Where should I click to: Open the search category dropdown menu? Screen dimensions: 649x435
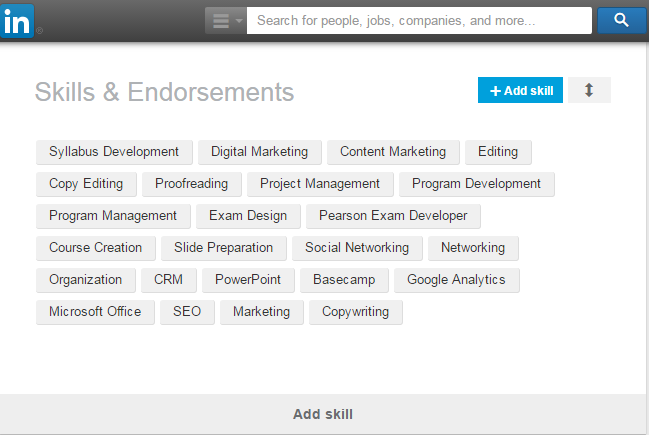pos(226,20)
